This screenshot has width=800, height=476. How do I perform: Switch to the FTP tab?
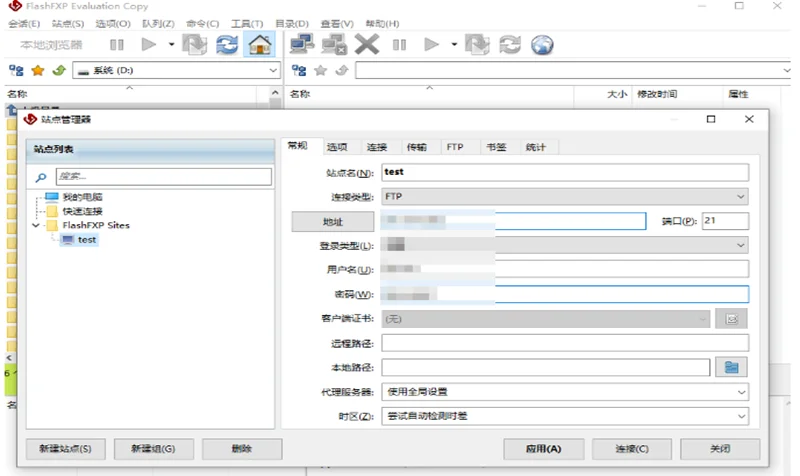[x=455, y=147]
